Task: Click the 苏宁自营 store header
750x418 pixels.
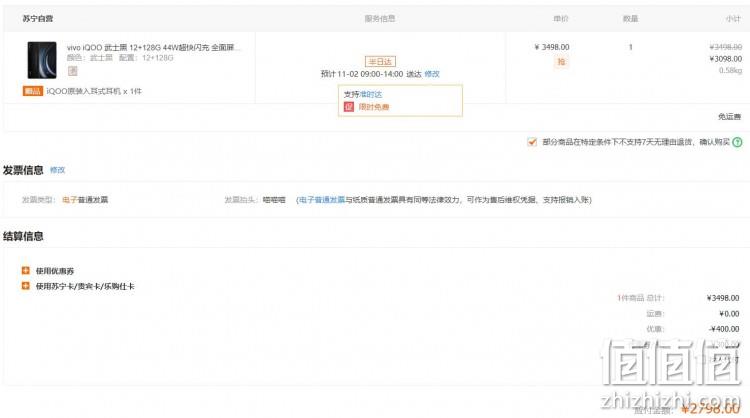Action: click(x=38, y=19)
